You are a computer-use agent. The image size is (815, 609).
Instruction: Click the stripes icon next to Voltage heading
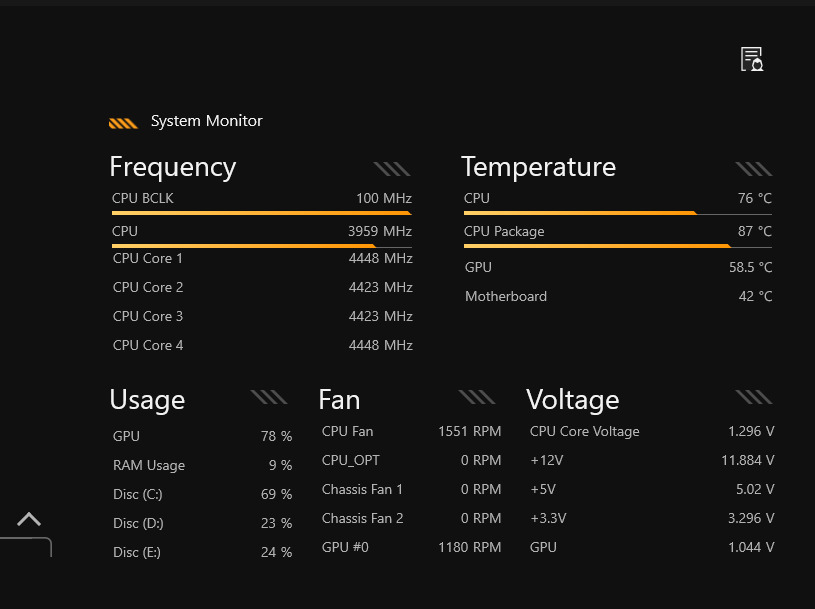pyautogui.click(x=753, y=397)
